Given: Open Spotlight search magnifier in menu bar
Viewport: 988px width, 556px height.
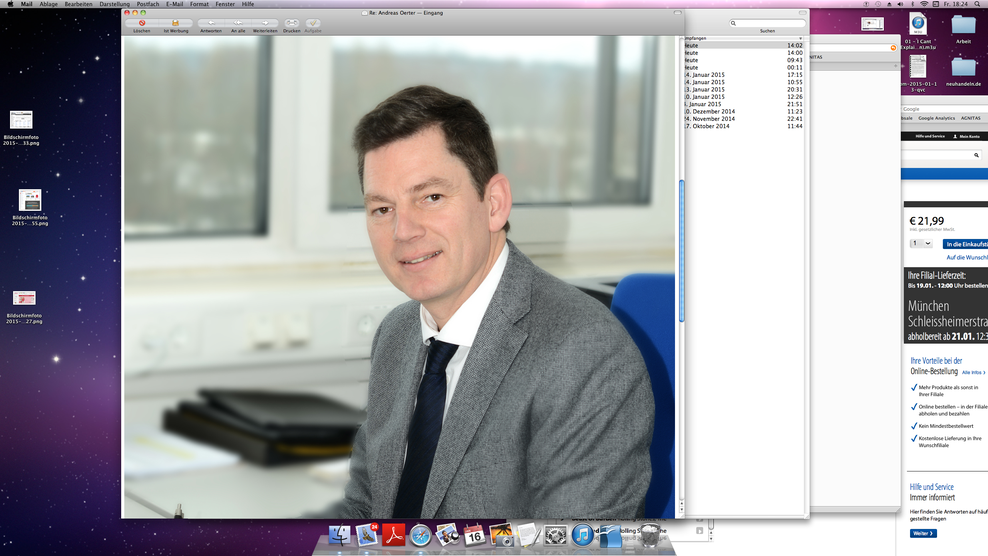Looking at the screenshot, I should [977, 4].
